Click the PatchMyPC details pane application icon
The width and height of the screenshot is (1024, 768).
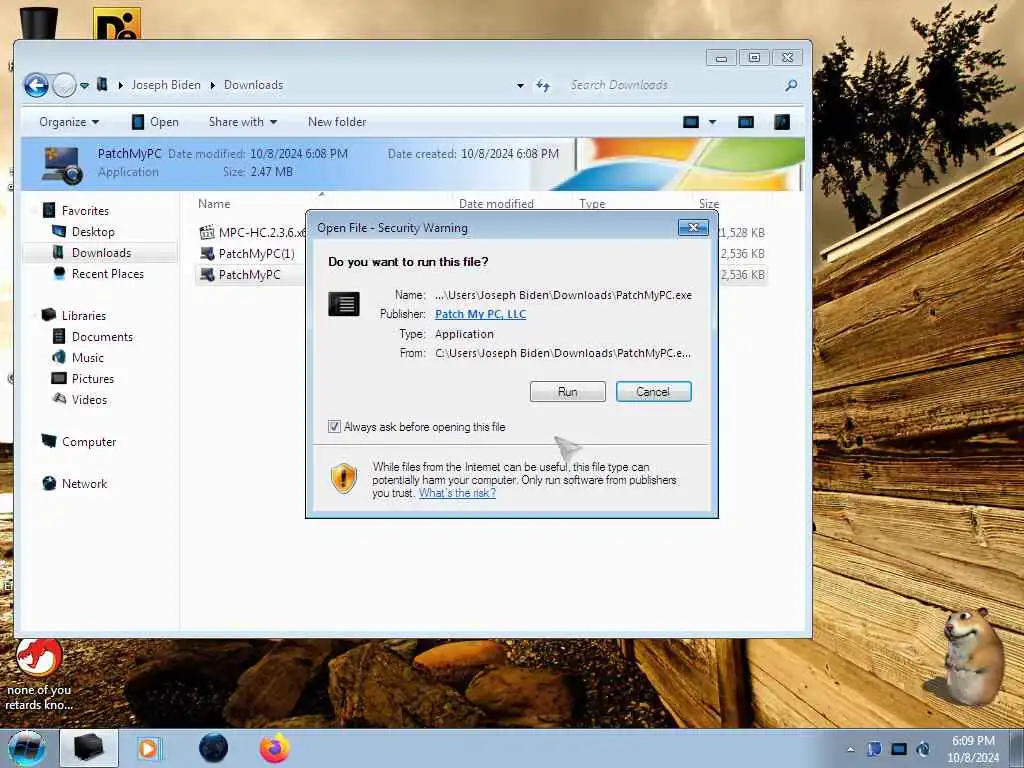click(62, 165)
